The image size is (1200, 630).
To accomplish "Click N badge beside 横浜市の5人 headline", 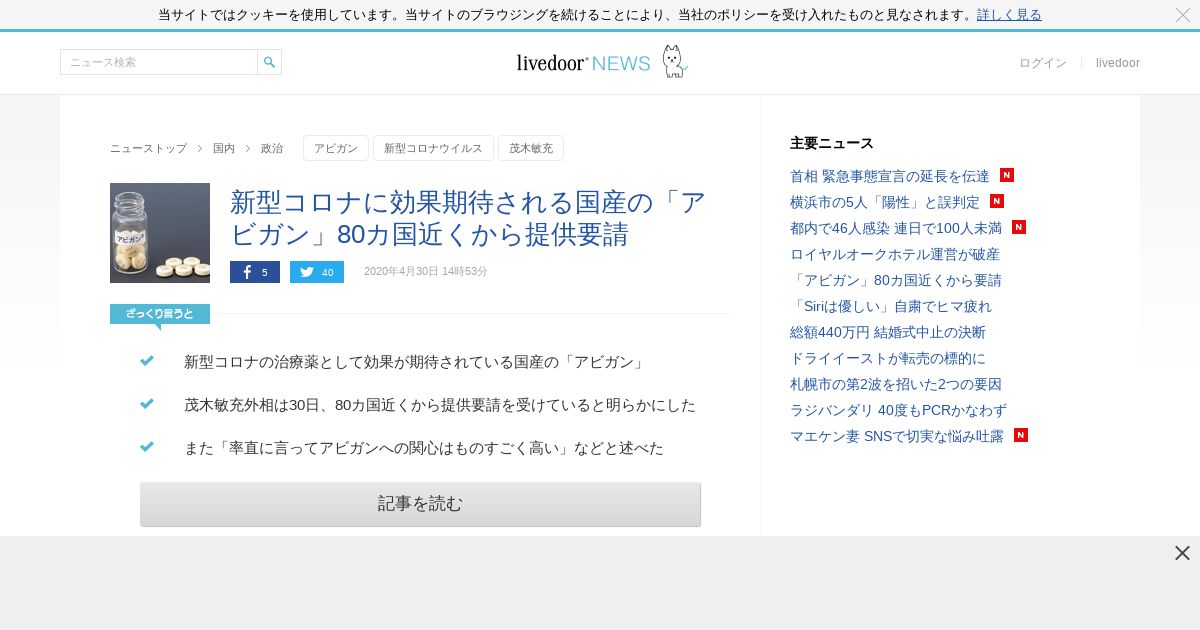I will tap(997, 201).
